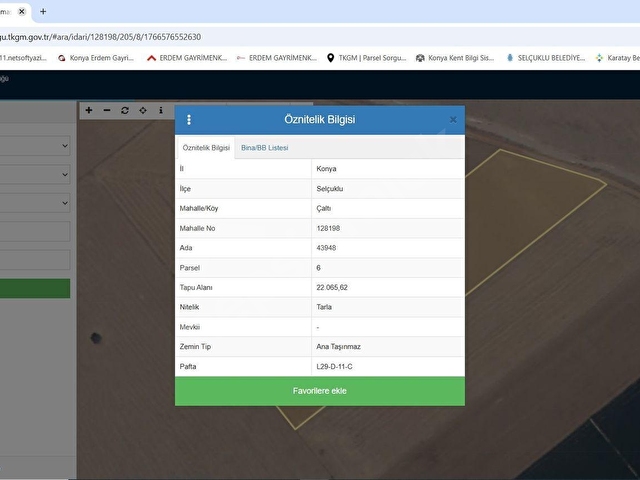Click the 'Tapu Alanı' label
Viewport: 640px width, 480px height.
[x=196, y=287]
